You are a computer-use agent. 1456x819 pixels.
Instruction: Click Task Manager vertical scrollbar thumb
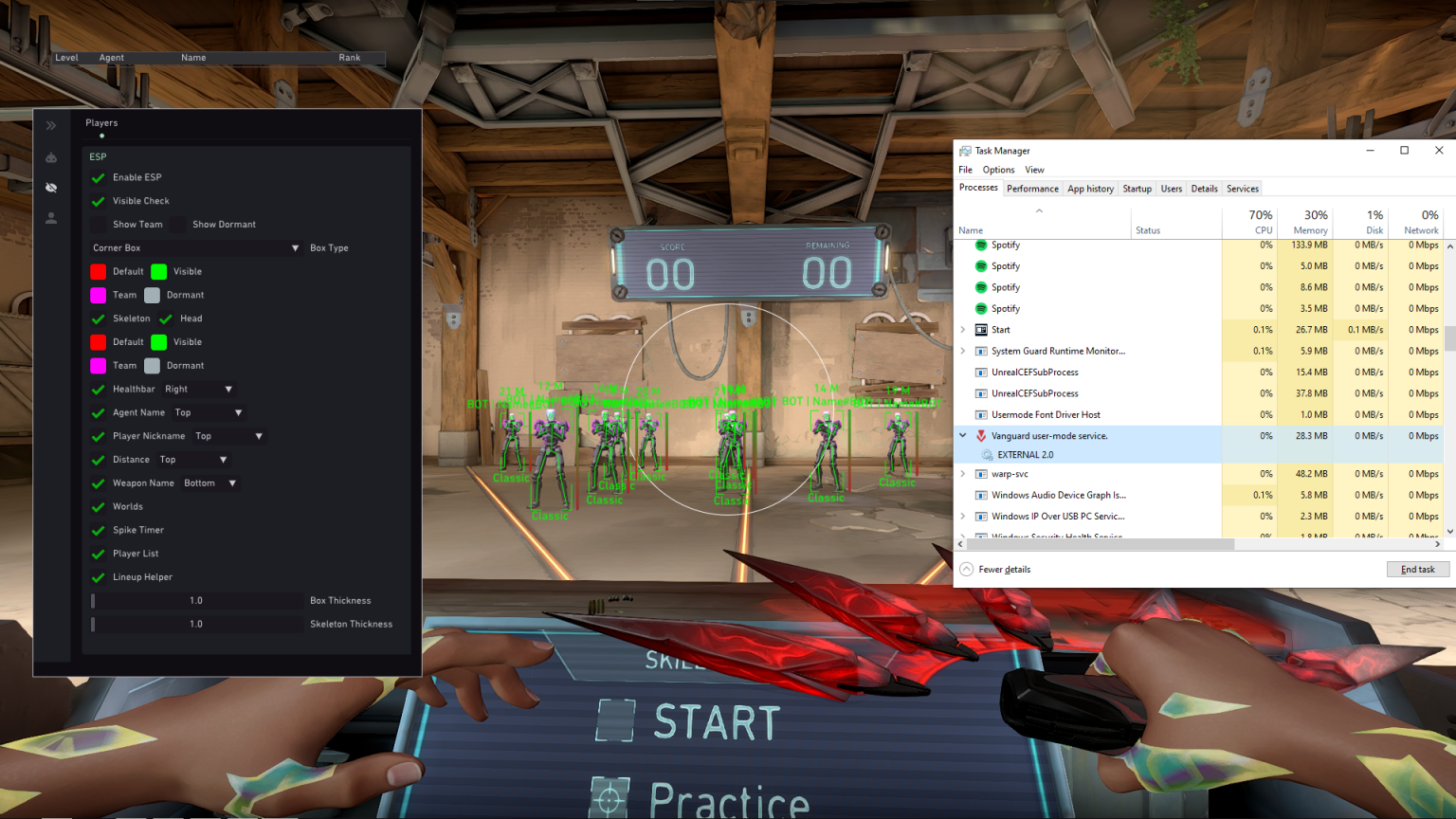[x=1449, y=338]
